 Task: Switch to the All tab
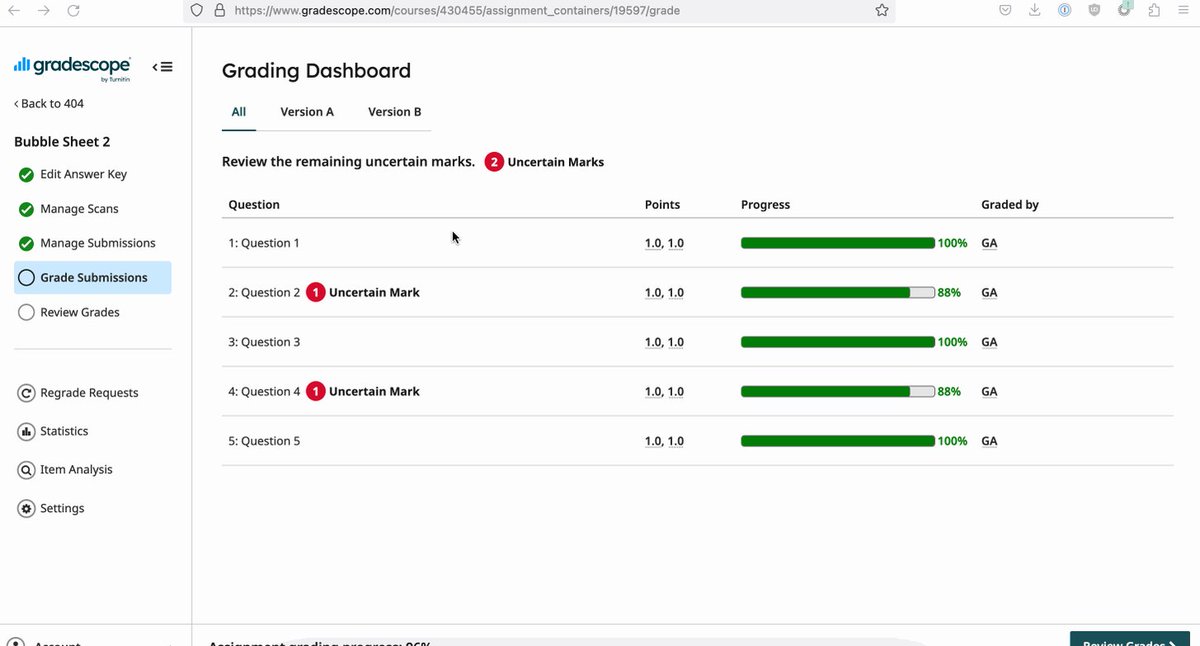(239, 112)
